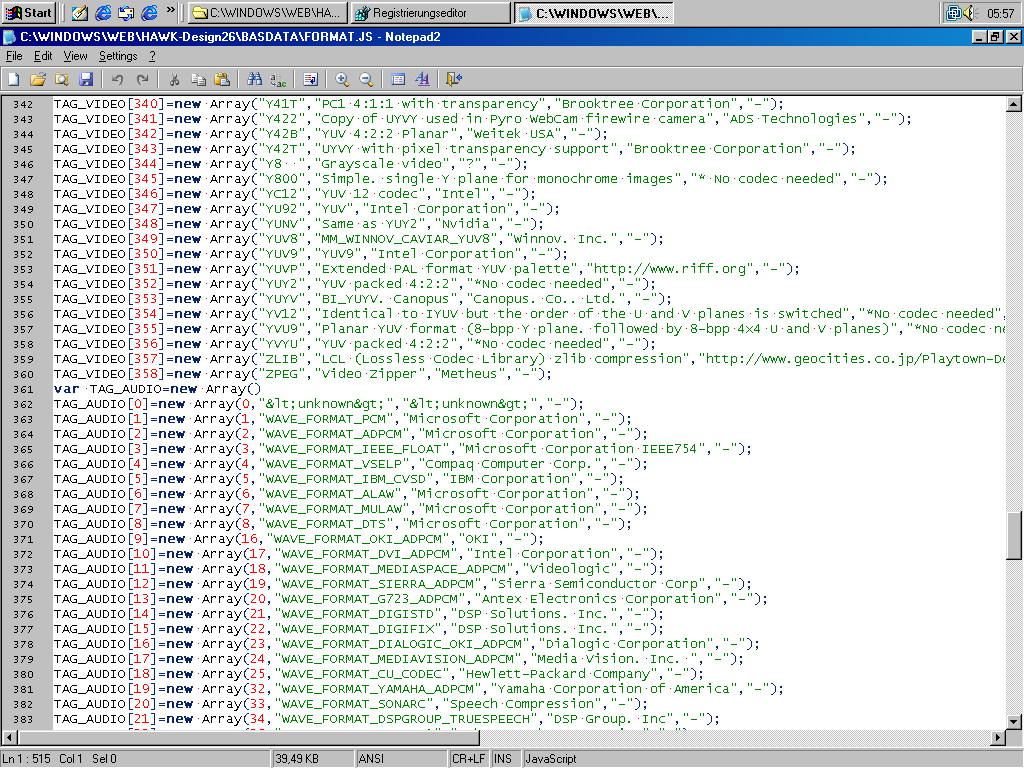This screenshot has height=768, width=1024.
Task: Click the Show Desktop quick launch icon
Action: (80, 12)
